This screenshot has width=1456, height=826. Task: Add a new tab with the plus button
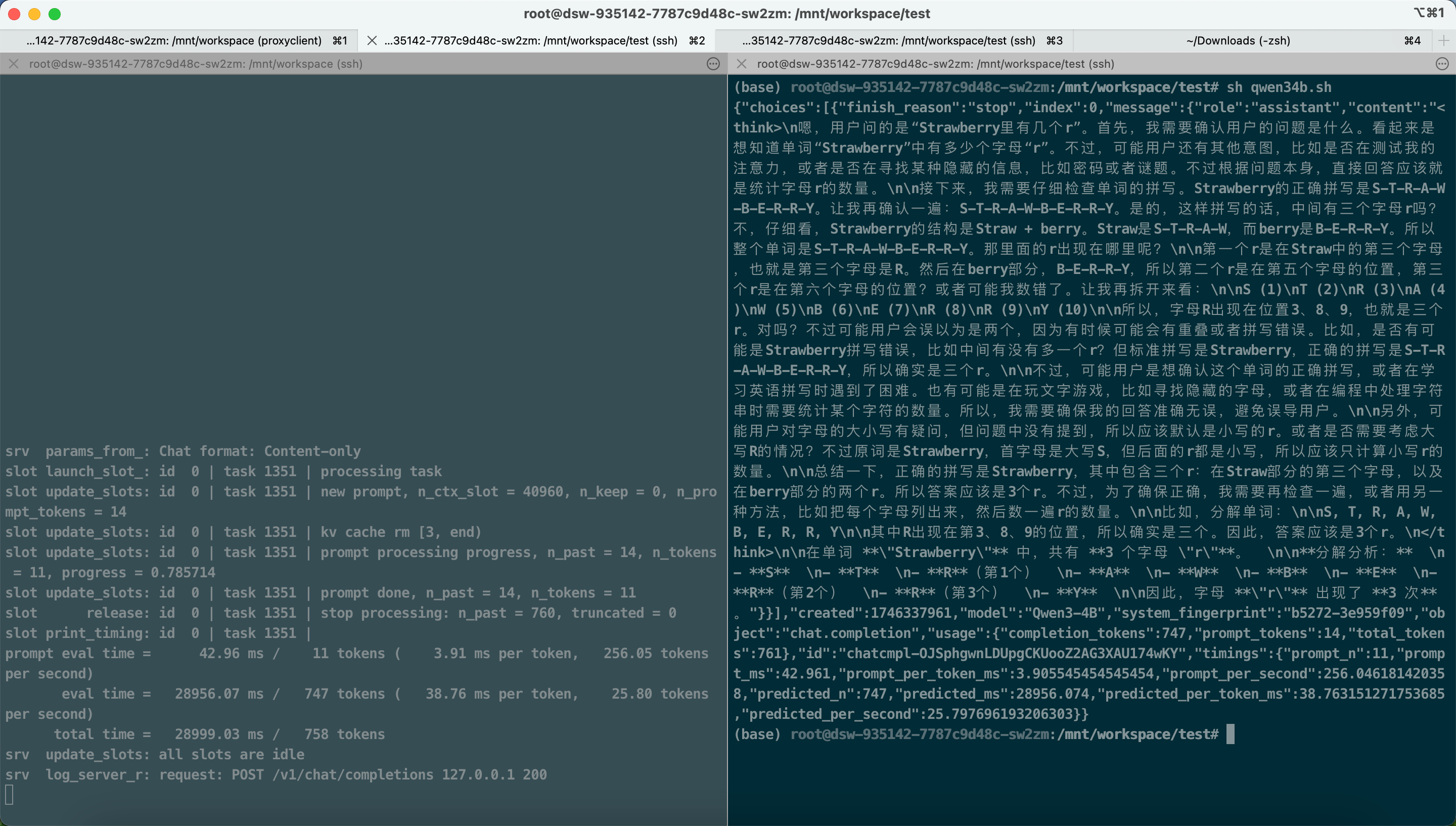1444,40
